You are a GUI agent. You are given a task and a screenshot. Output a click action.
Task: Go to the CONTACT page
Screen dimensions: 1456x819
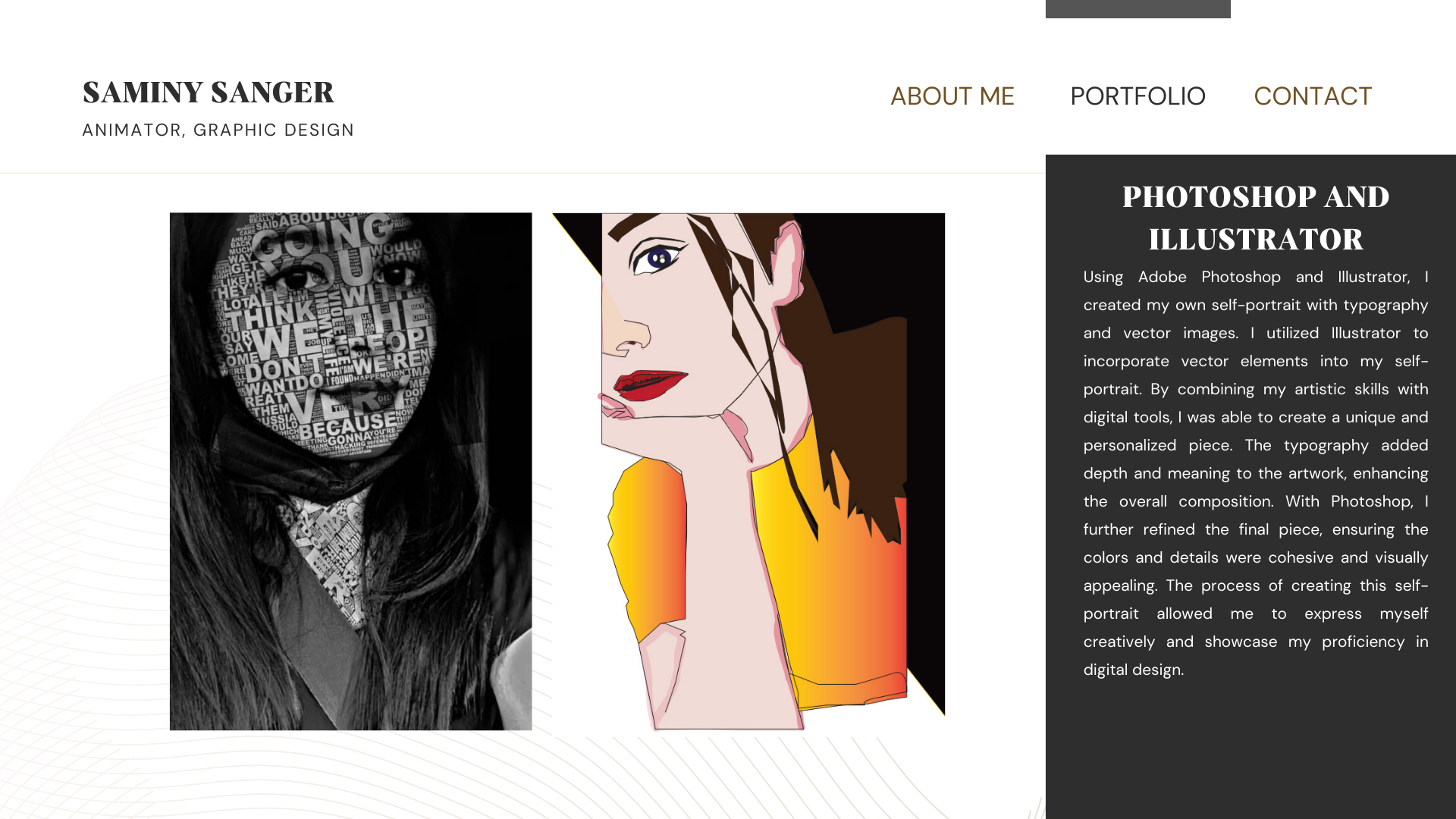pos(1313,96)
